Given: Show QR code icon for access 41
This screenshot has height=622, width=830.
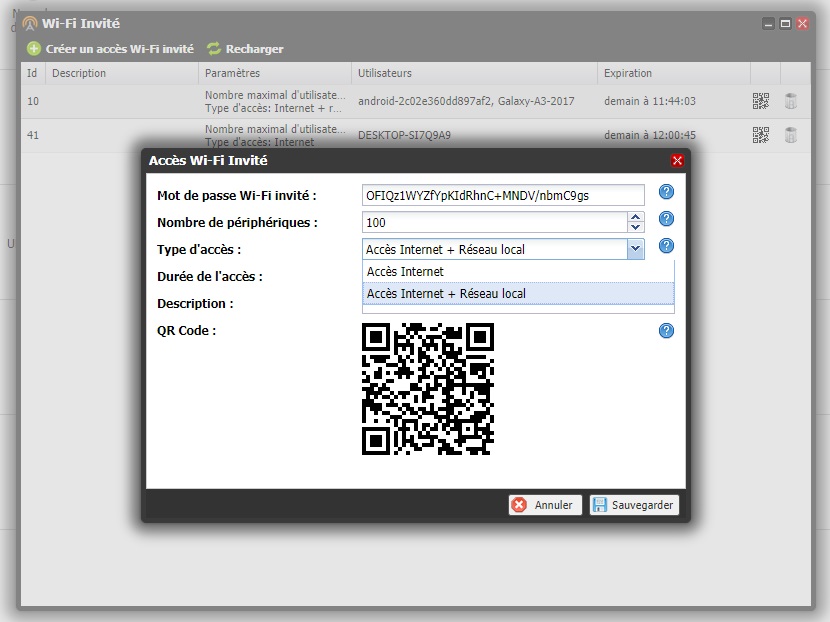Looking at the screenshot, I should point(761,135).
